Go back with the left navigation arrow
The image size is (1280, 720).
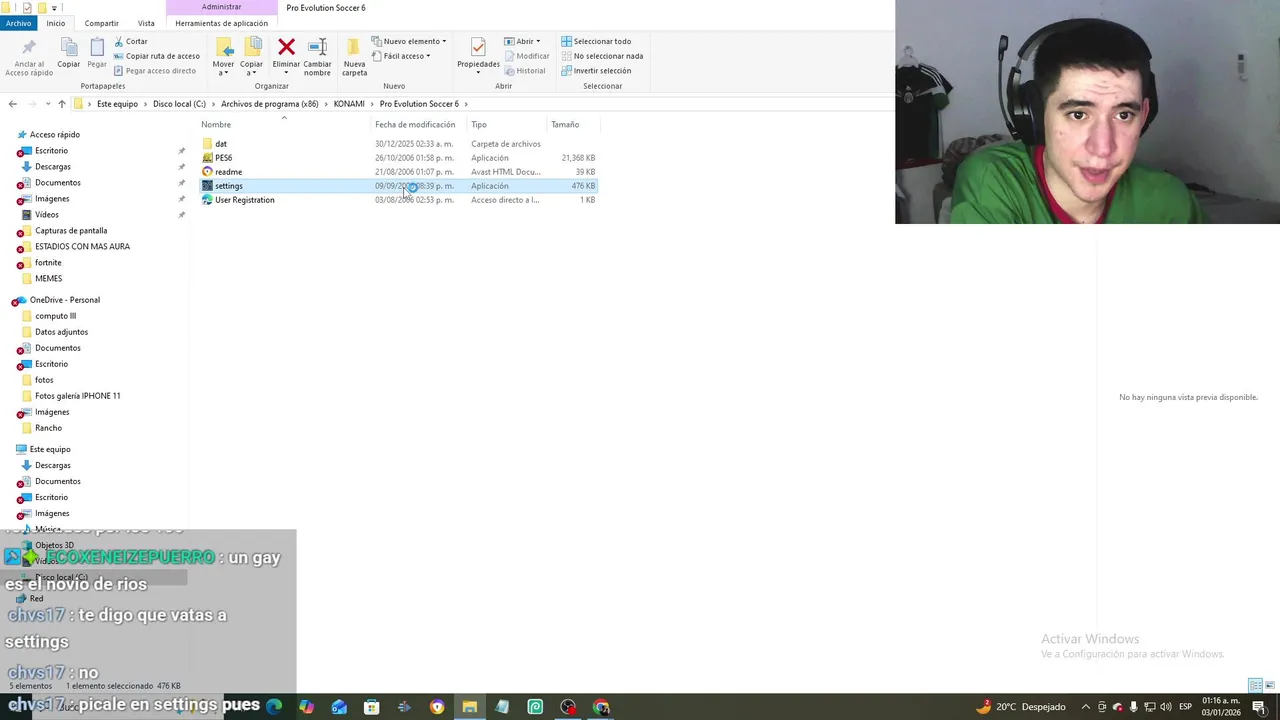12,104
